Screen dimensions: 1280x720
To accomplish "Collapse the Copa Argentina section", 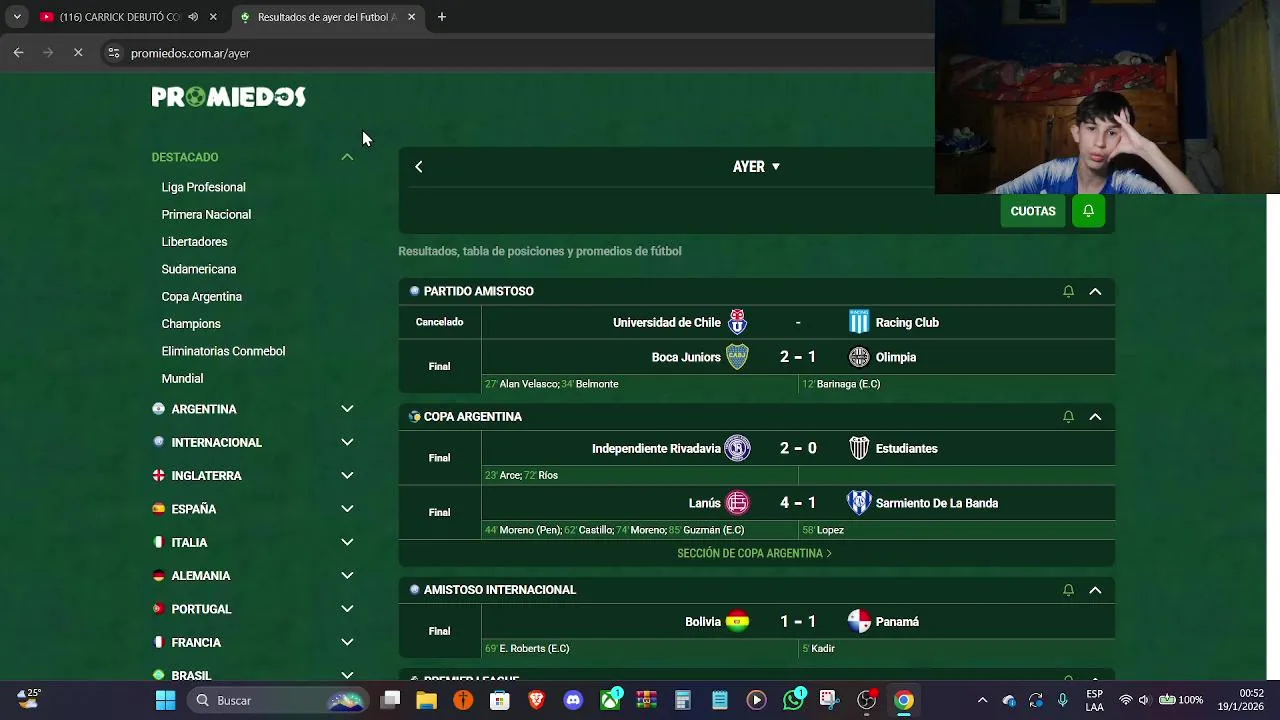I will pyautogui.click(x=1095, y=416).
